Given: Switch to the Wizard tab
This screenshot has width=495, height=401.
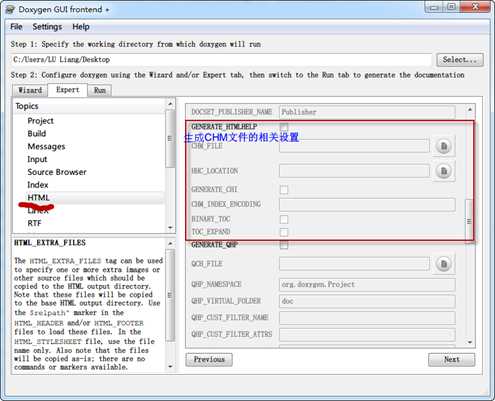Looking at the screenshot, I should click(30, 90).
